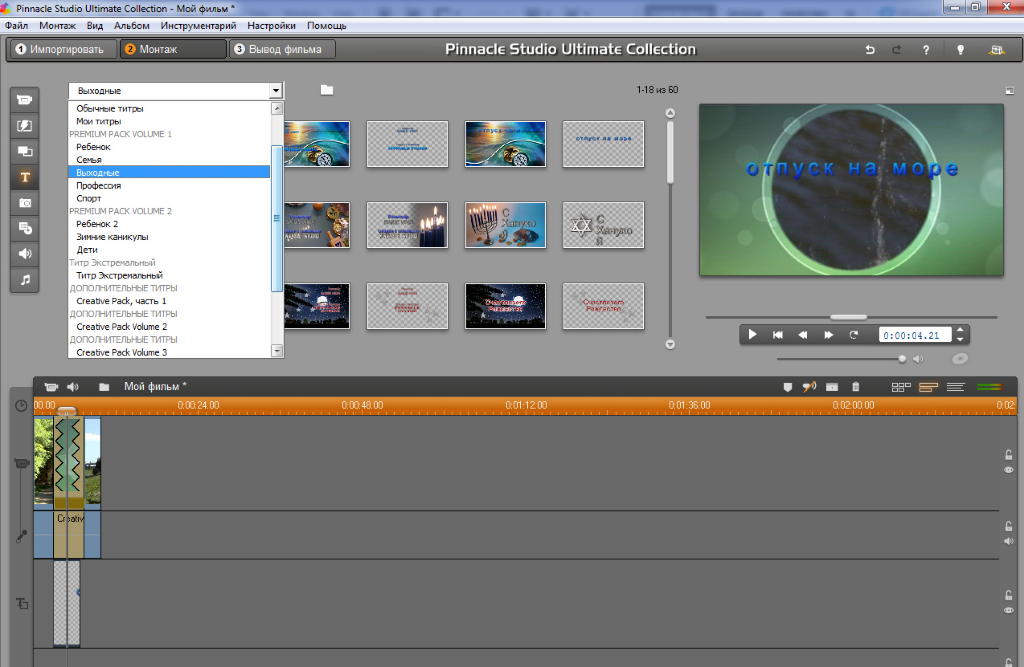Screen dimensions: 1024x667
Task: Open the Вид menu
Action: point(95,25)
